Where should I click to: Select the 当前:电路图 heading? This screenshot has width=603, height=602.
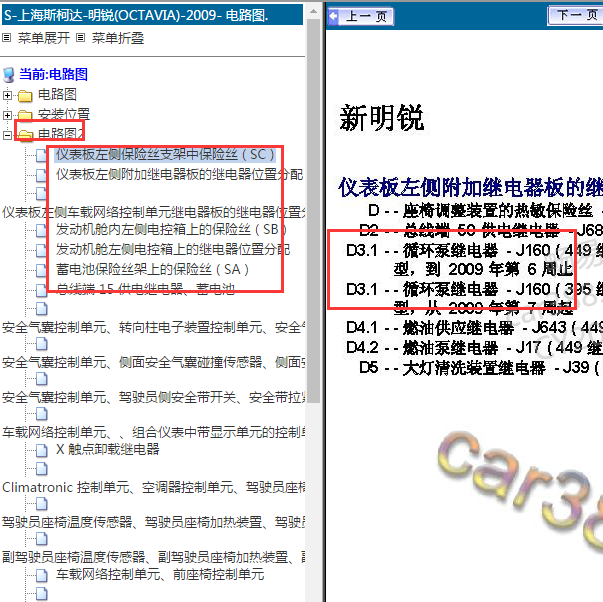coord(53,74)
